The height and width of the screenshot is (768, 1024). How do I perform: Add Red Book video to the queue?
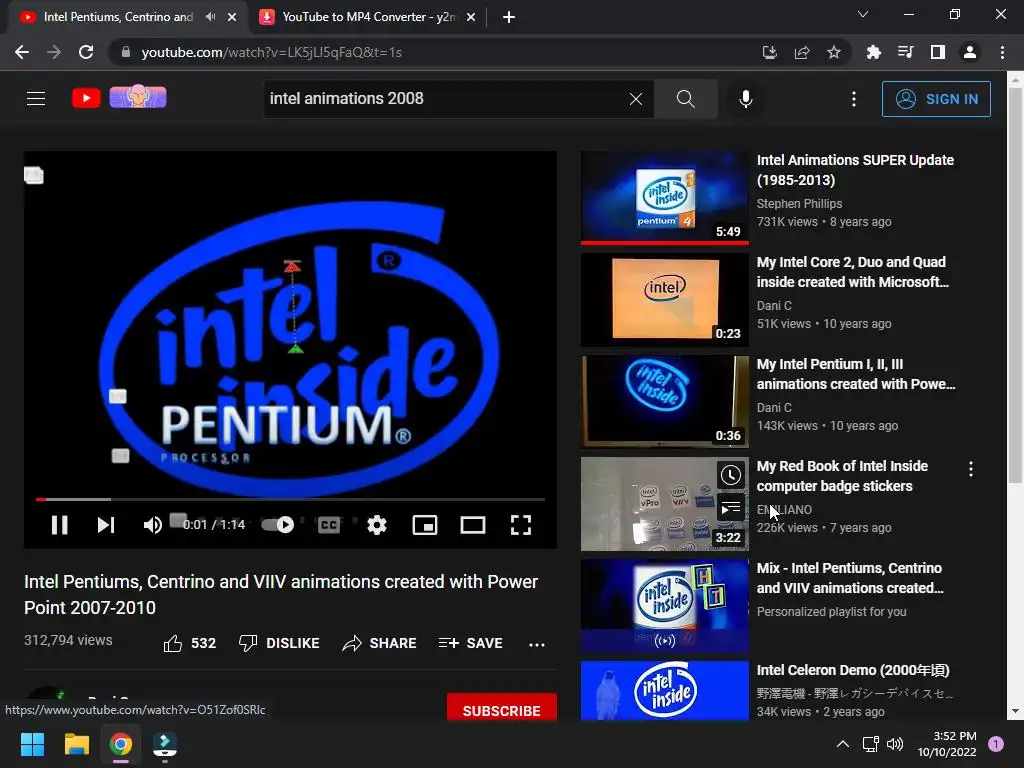click(731, 507)
